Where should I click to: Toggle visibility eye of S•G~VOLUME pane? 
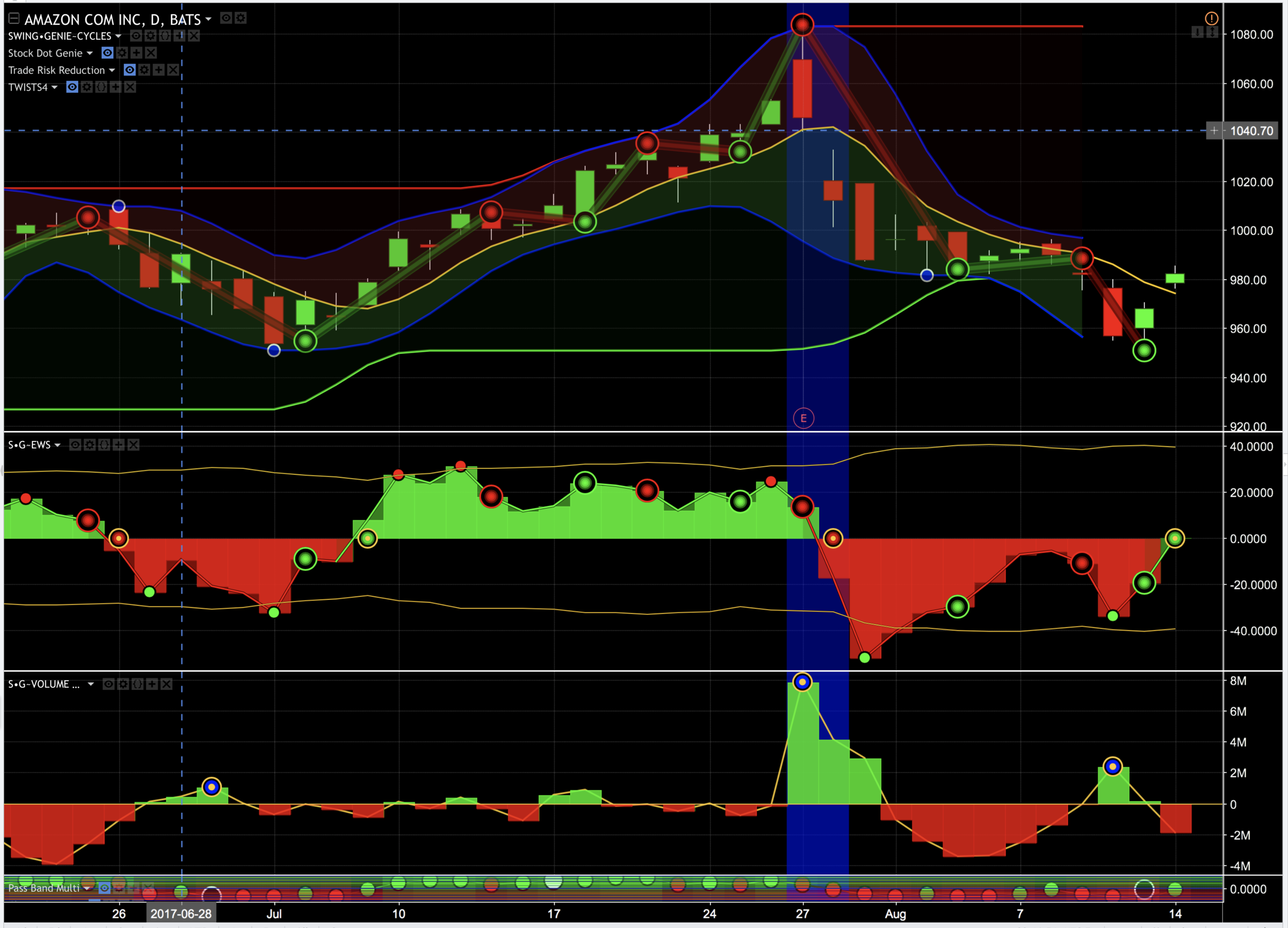[x=109, y=684]
